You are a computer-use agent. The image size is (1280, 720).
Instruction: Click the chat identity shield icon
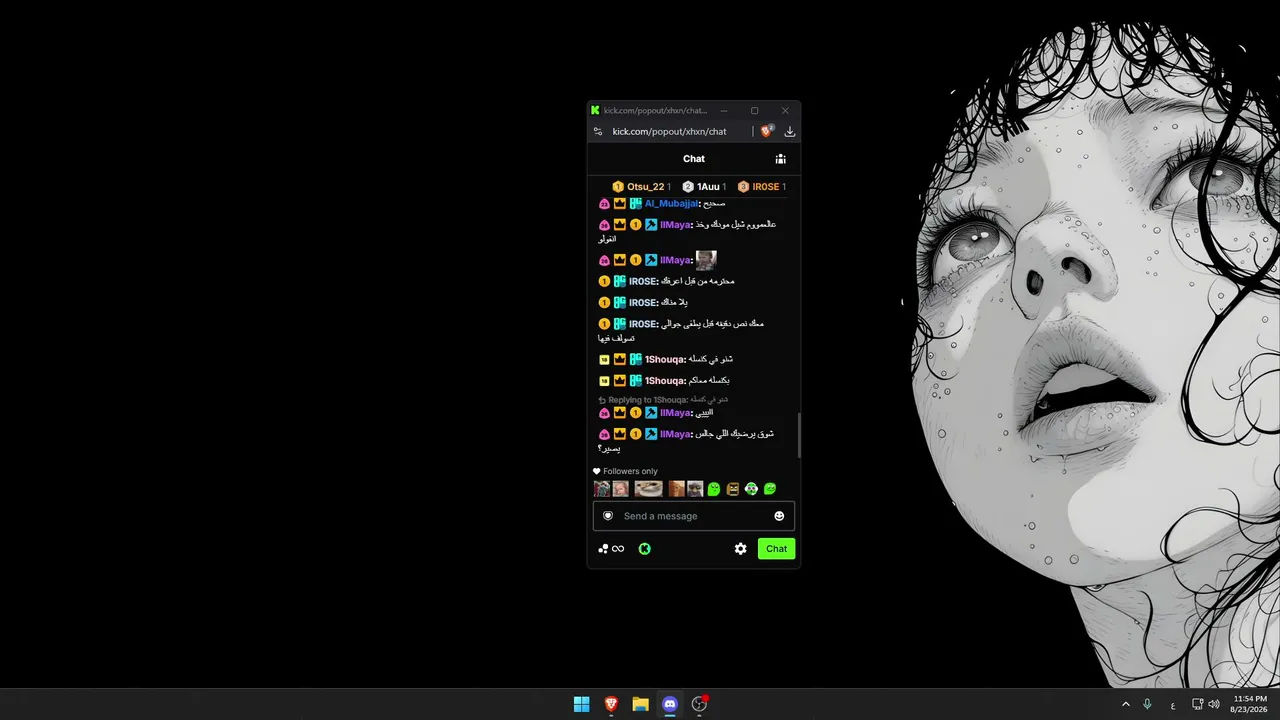coord(608,516)
